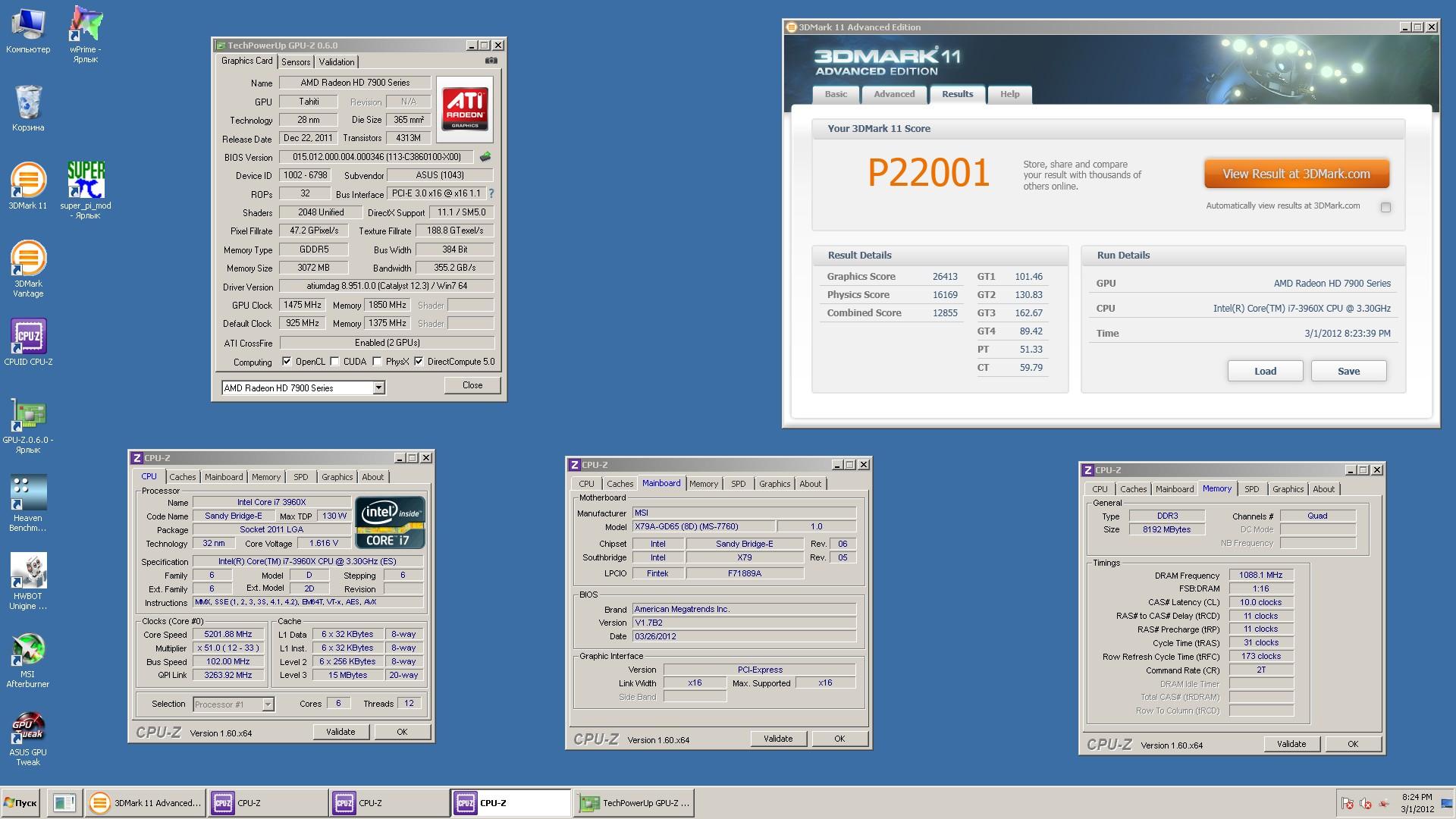The image size is (1456, 819).
Task: Click GPU-Z camera screenshot icon
Action: (491, 61)
